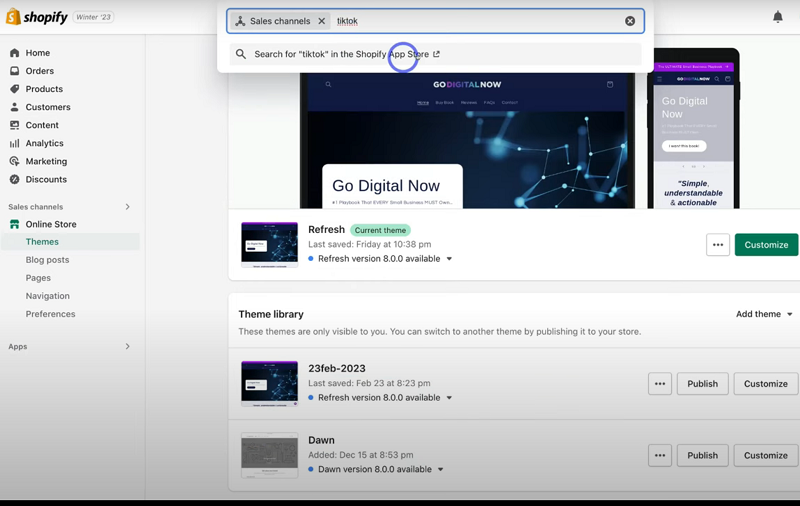The image size is (800, 506).
Task: Customize the 23feb-2023 theme
Action: coord(766,384)
